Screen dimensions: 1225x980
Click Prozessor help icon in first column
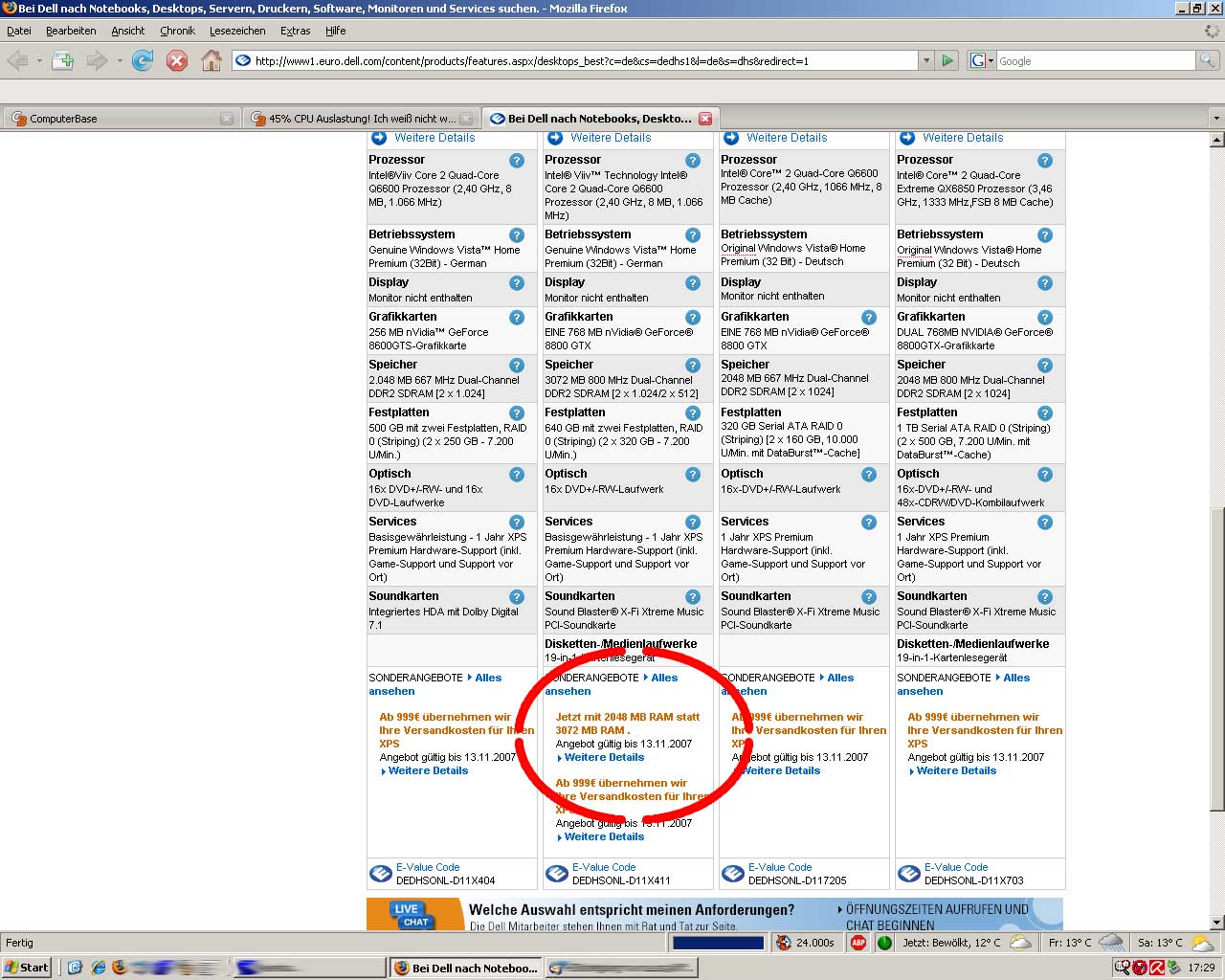pyautogui.click(x=517, y=161)
